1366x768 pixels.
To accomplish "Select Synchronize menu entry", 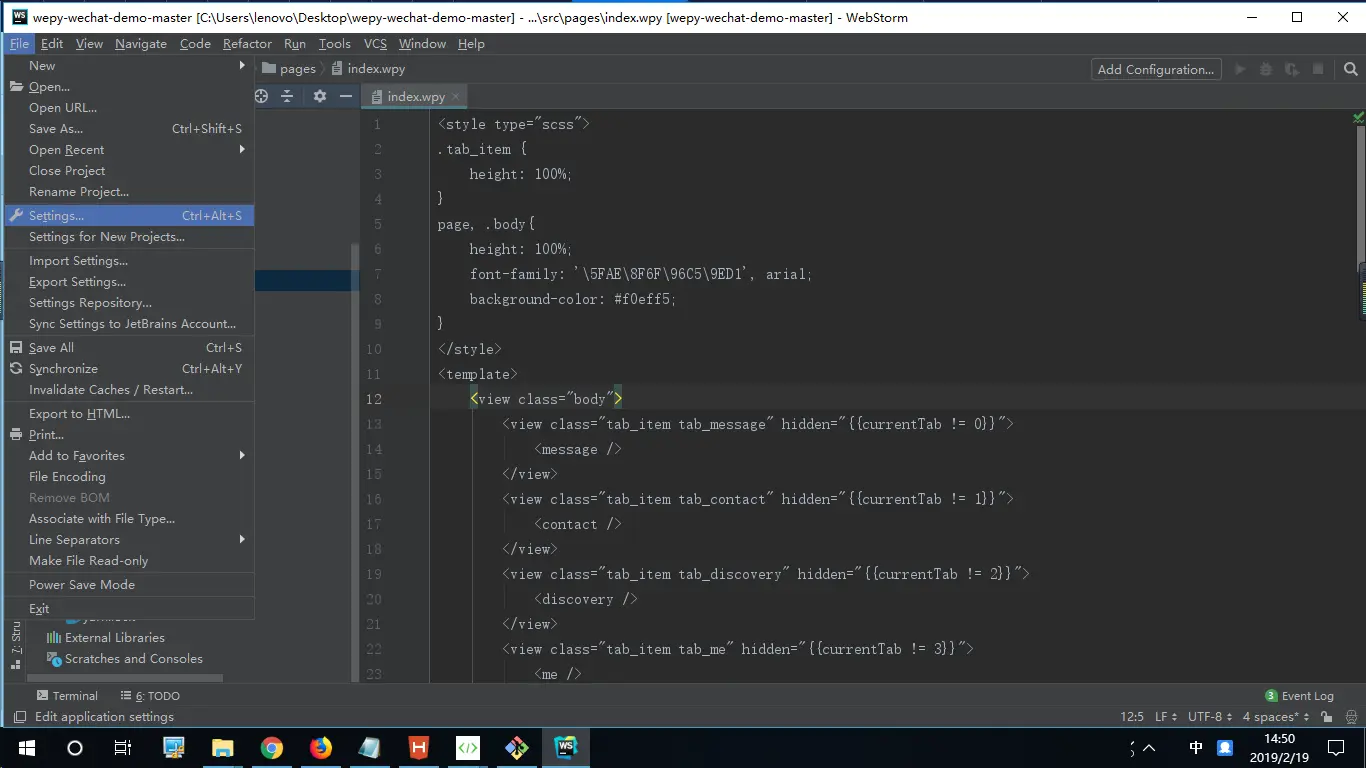I will [x=129, y=369].
